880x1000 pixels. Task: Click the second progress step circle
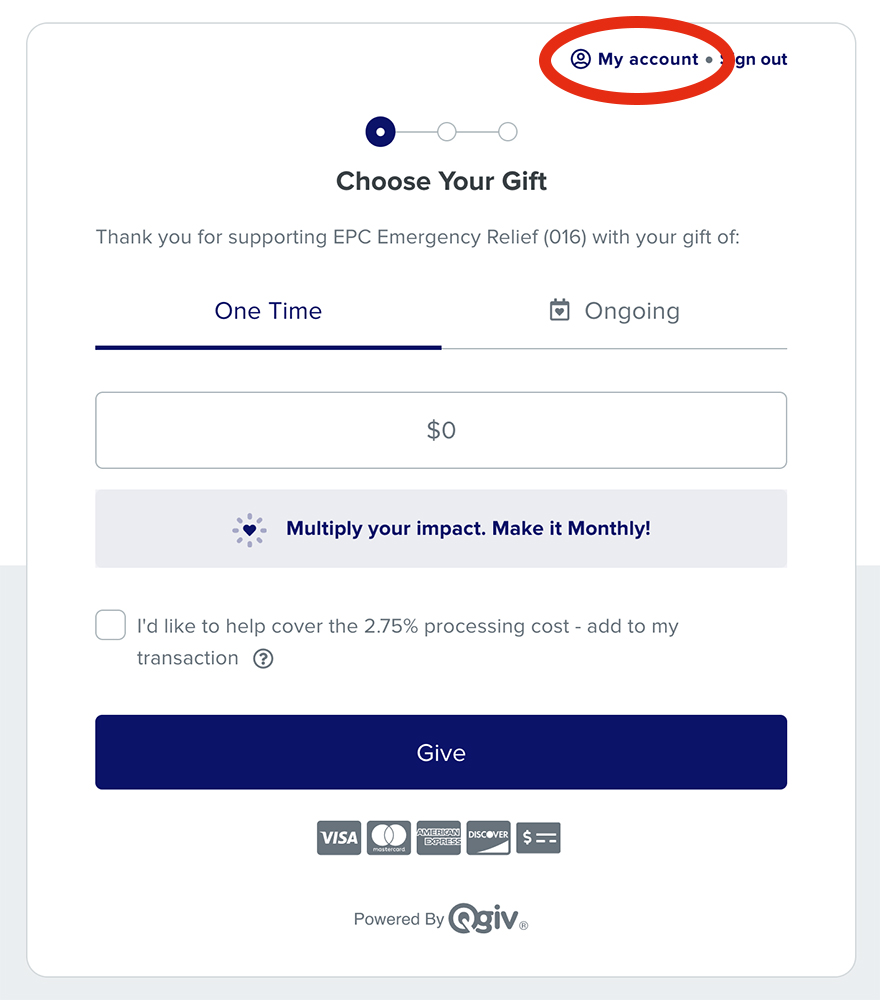tap(447, 131)
